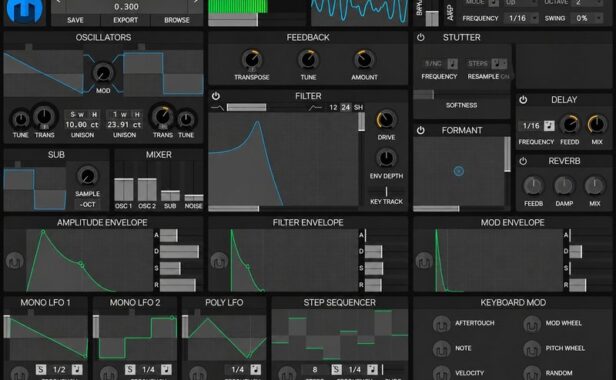Click the Stutter resample tempo note icon
The image size is (616, 380).
click(x=497, y=64)
